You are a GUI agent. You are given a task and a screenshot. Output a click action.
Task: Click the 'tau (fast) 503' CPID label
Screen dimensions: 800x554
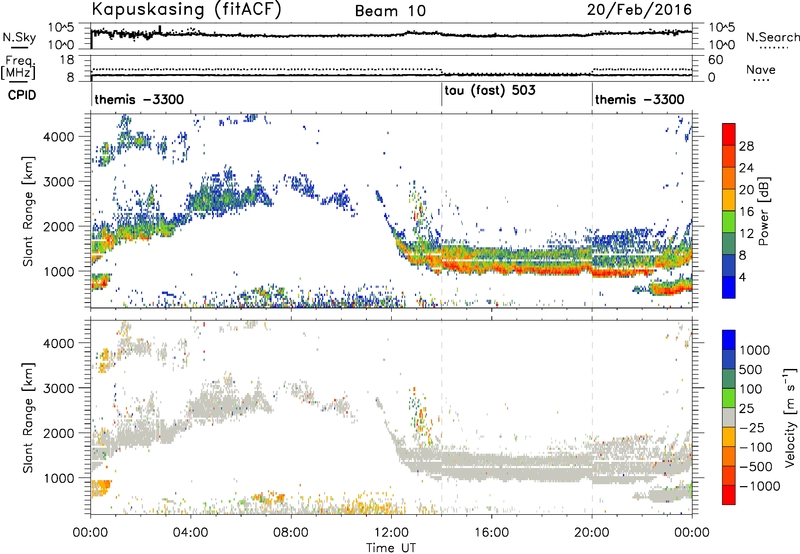tap(490, 91)
